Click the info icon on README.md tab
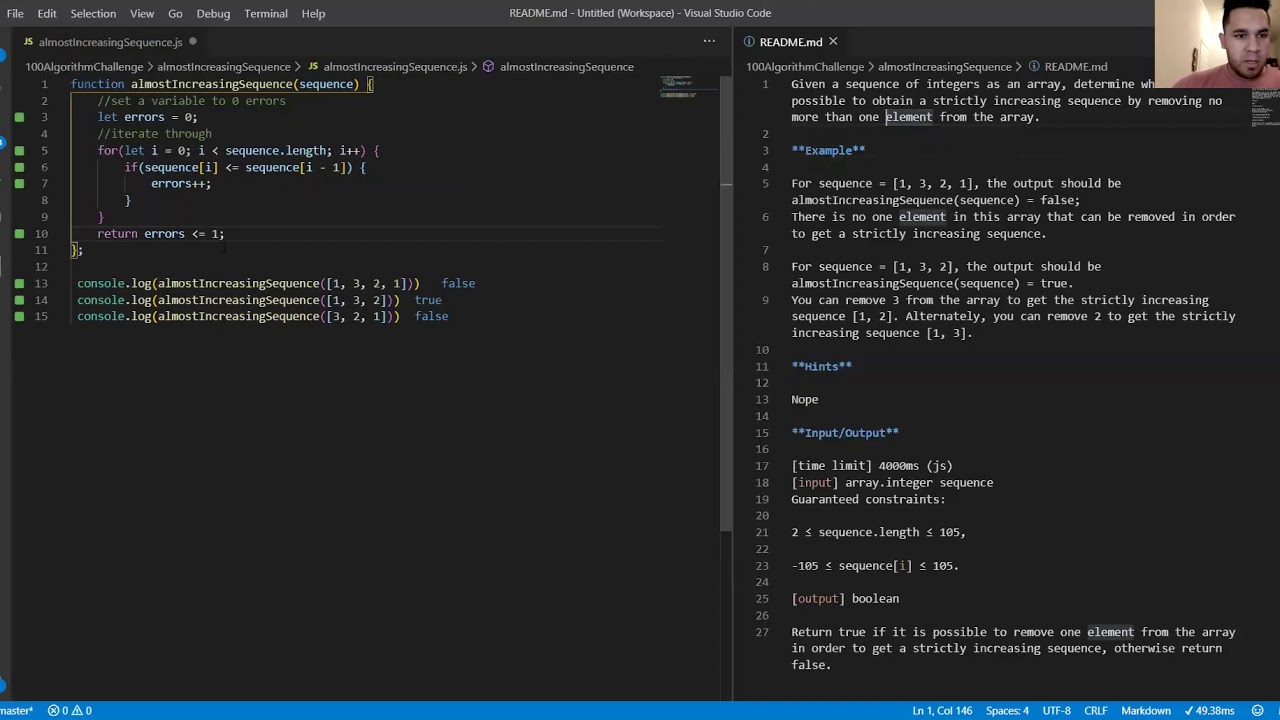The height and width of the screenshot is (720, 1280). [749, 42]
